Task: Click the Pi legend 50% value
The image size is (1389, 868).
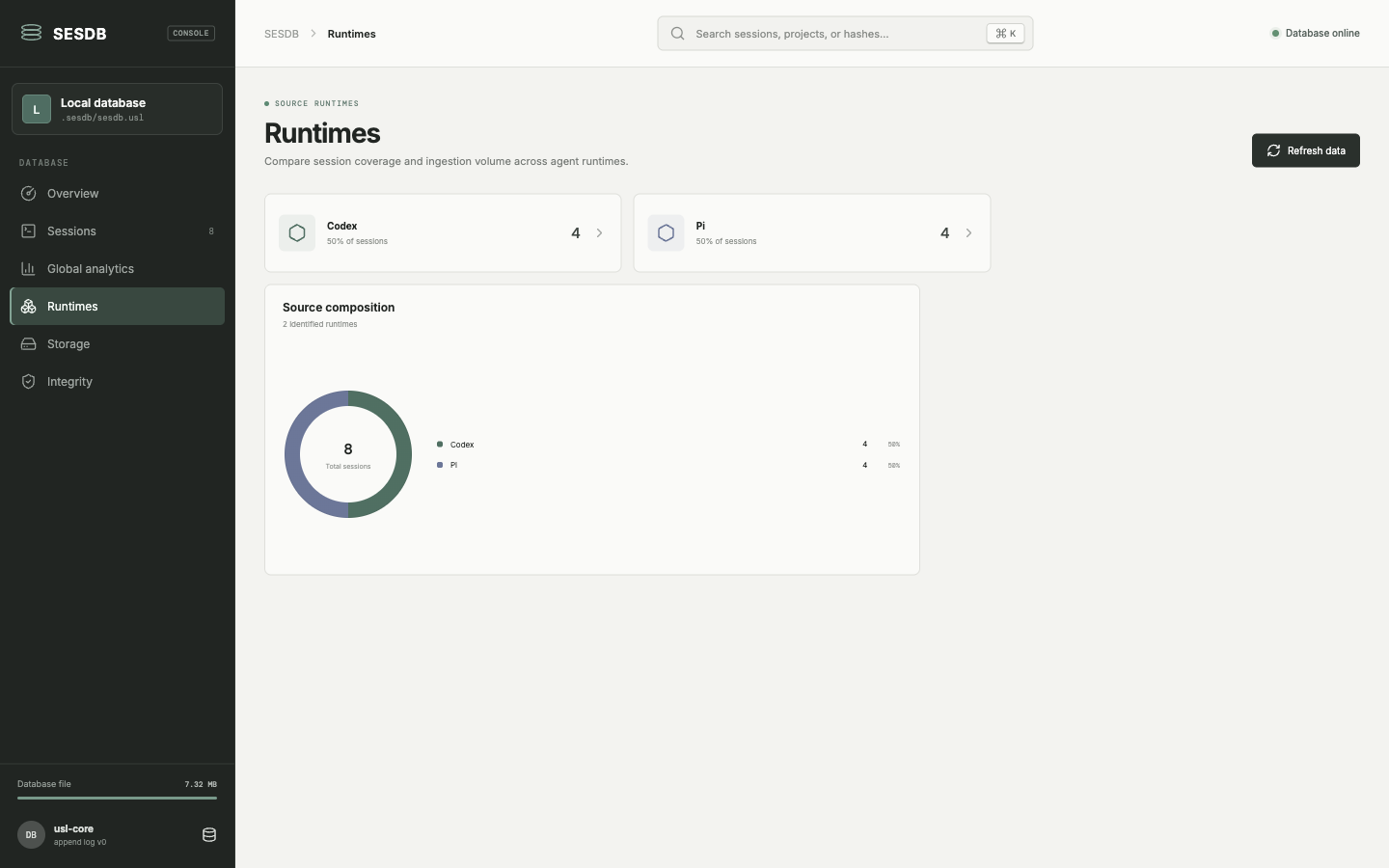Action: pyautogui.click(x=894, y=465)
